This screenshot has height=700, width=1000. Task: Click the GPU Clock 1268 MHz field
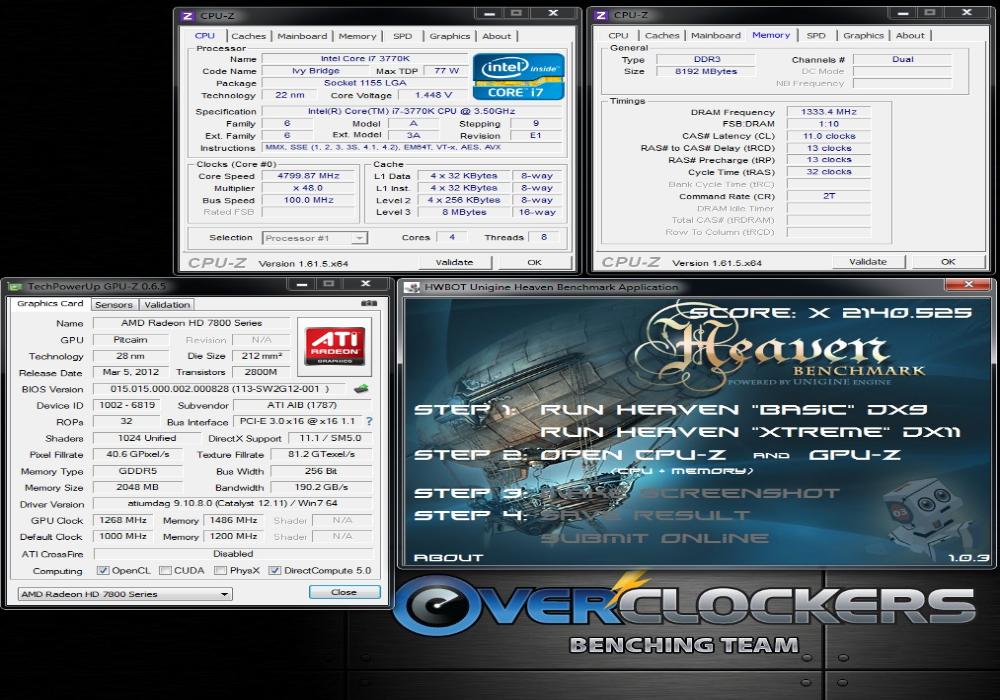click(123, 520)
